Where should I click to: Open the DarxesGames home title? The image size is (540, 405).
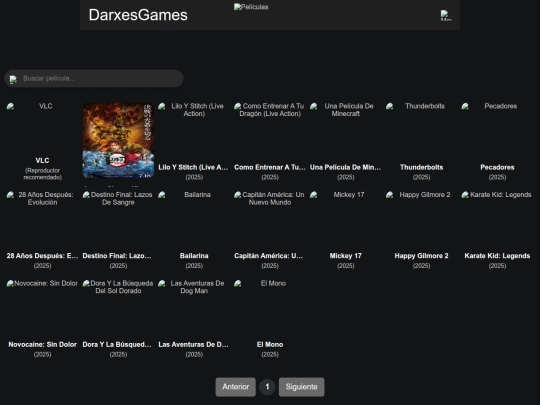tap(138, 15)
